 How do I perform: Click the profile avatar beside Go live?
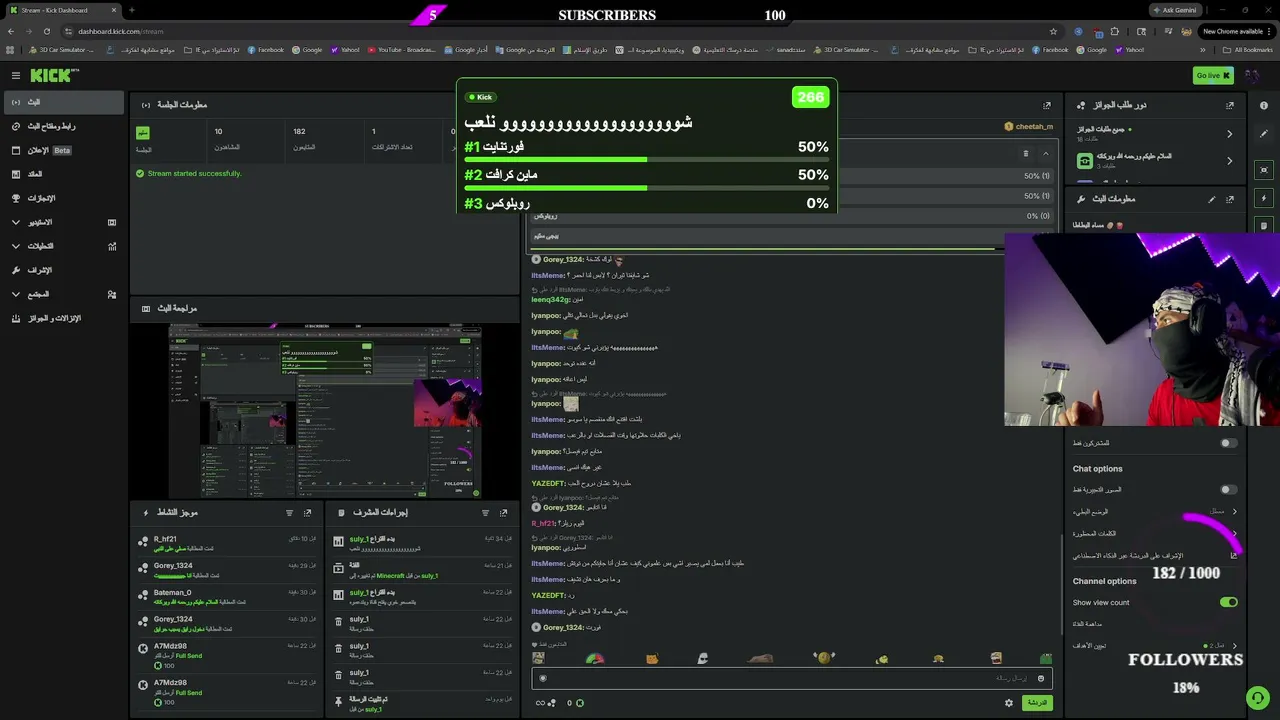tap(1251, 75)
